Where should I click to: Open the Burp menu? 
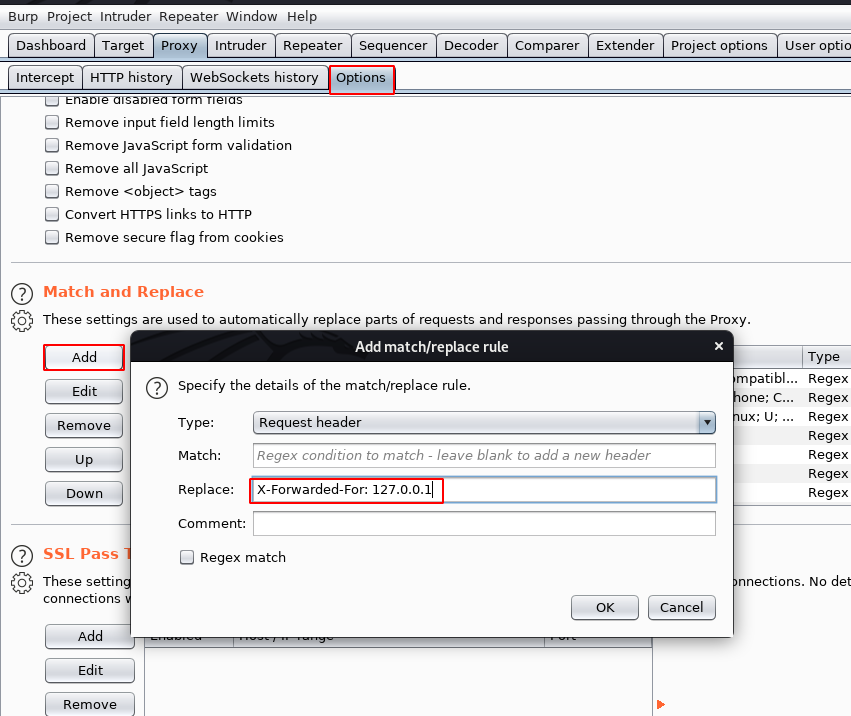(x=23, y=17)
